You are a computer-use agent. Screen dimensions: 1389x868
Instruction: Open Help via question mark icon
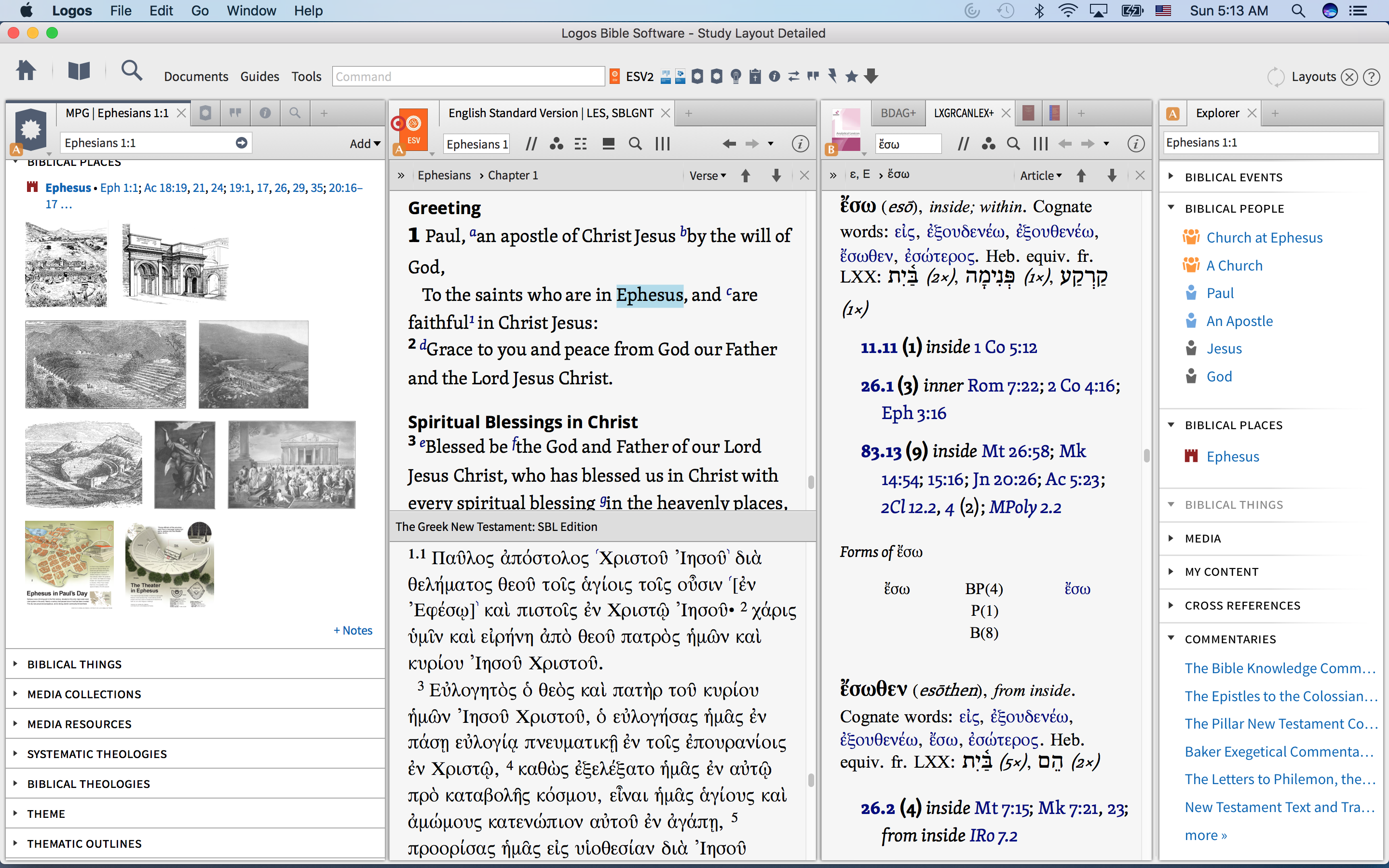tap(1372, 77)
